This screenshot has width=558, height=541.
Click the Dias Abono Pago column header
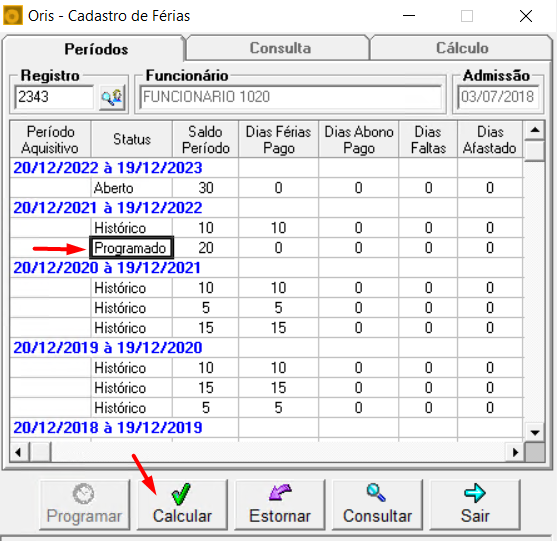359,140
